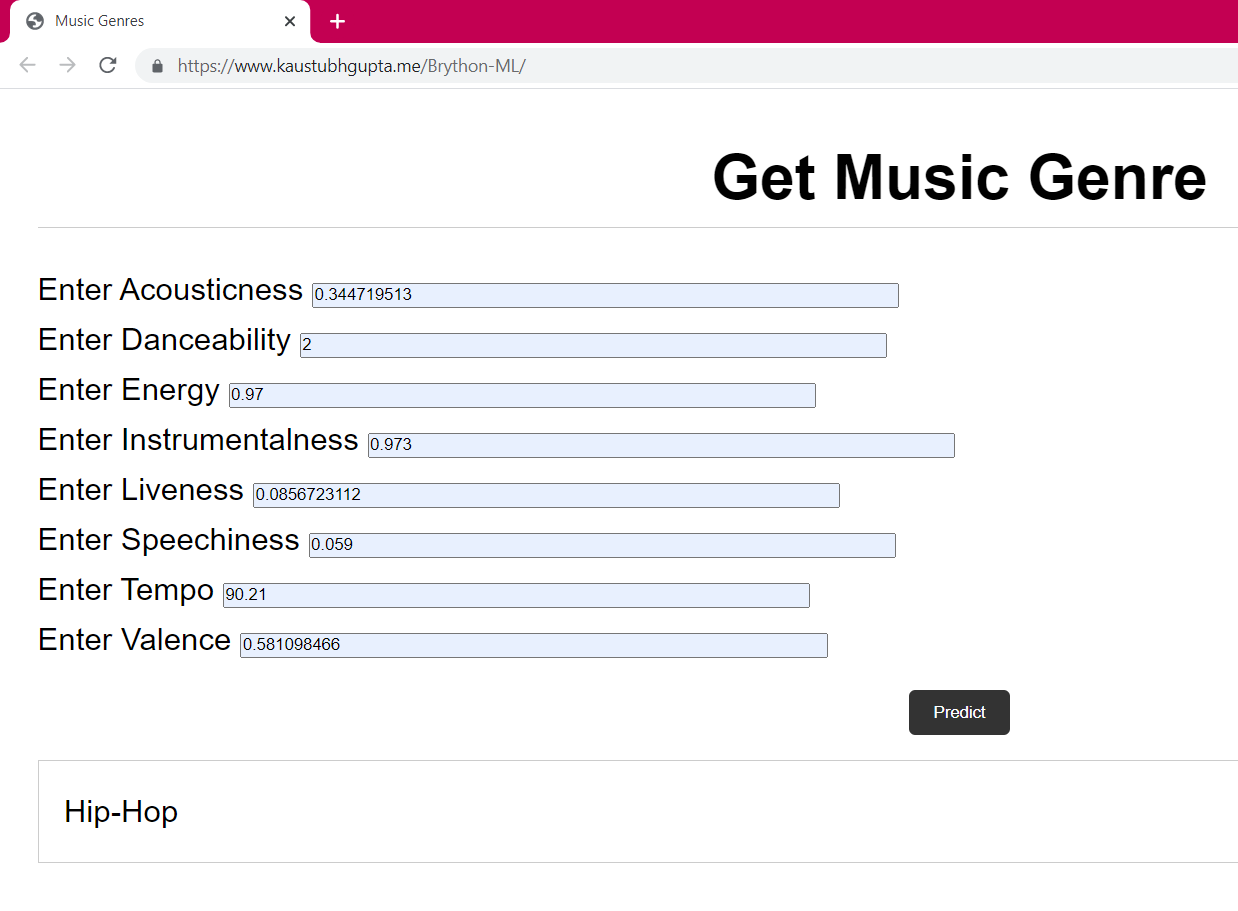Click the Hip-Hop prediction result text
Viewport: 1238px width, 911px height.
coord(121,811)
